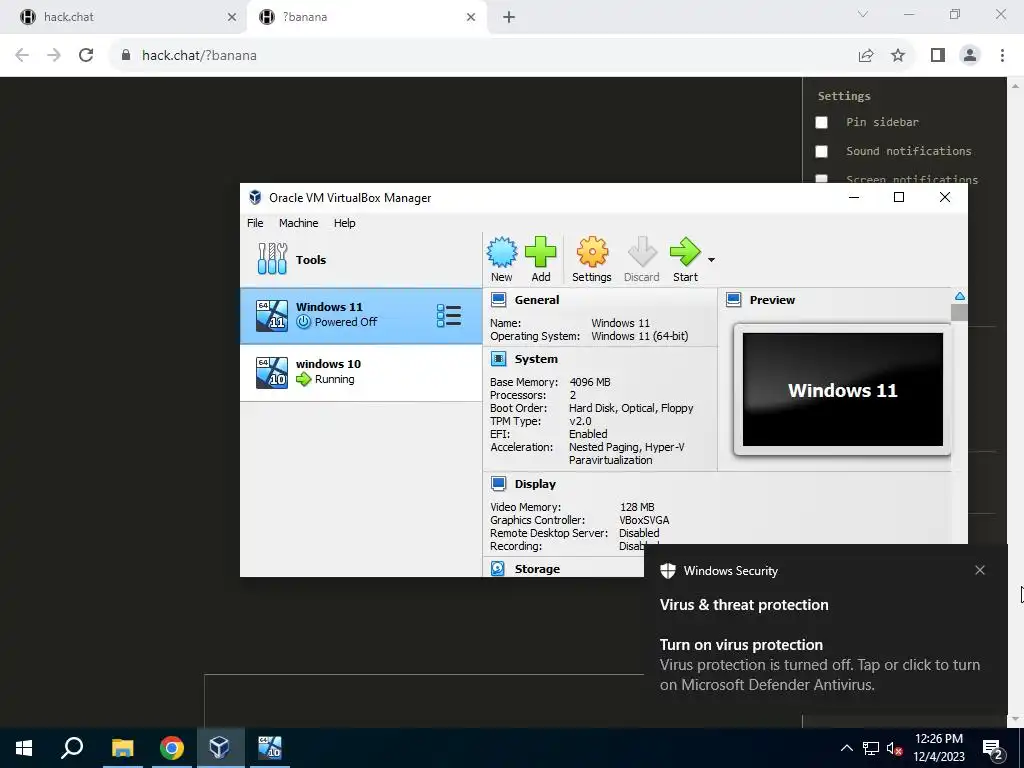
Task: Click the Display section monitor icon
Action: [x=498, y=483]
